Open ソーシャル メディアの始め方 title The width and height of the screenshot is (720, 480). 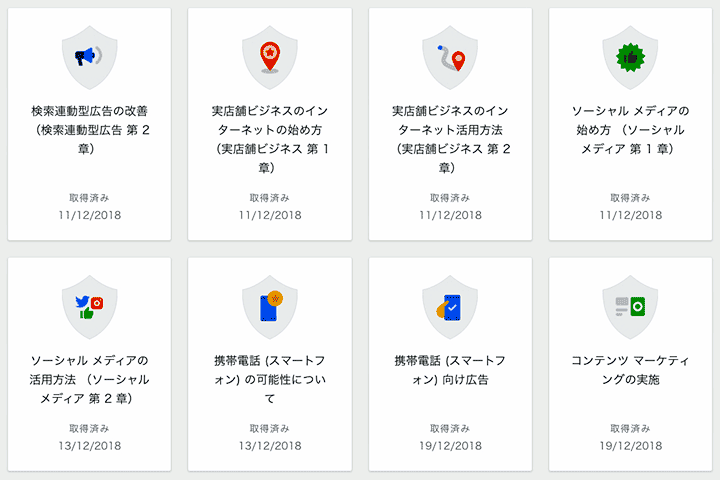(x=630, y=129)
